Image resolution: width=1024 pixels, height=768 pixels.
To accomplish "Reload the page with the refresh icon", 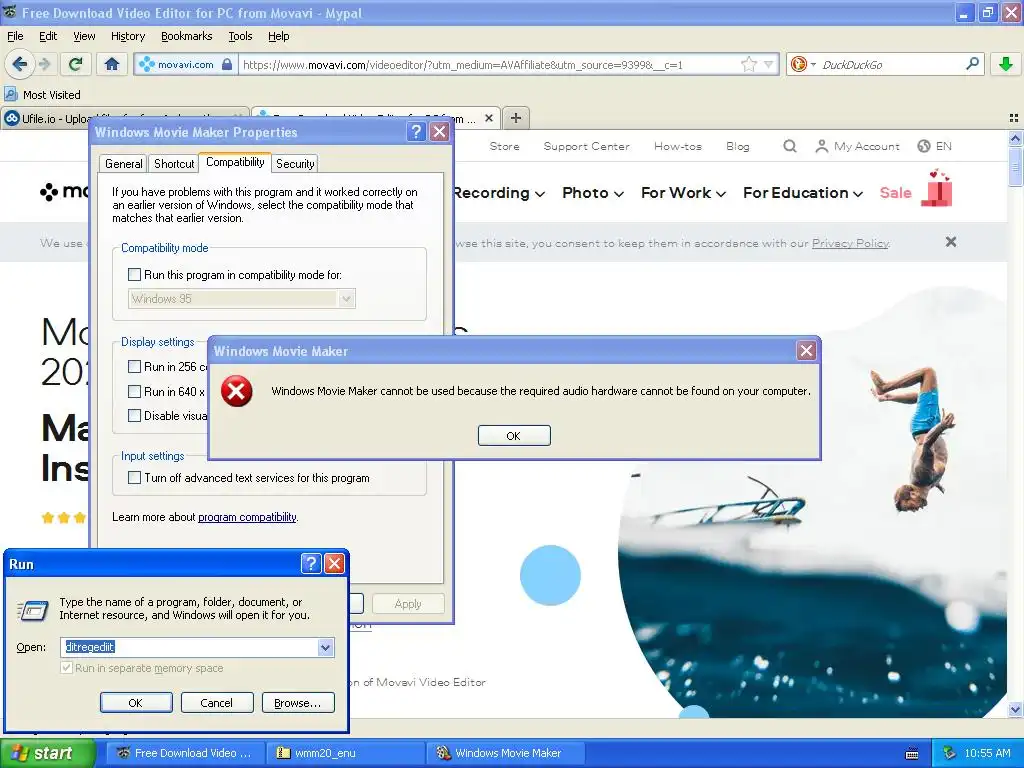I will click(x=76, y=64).
